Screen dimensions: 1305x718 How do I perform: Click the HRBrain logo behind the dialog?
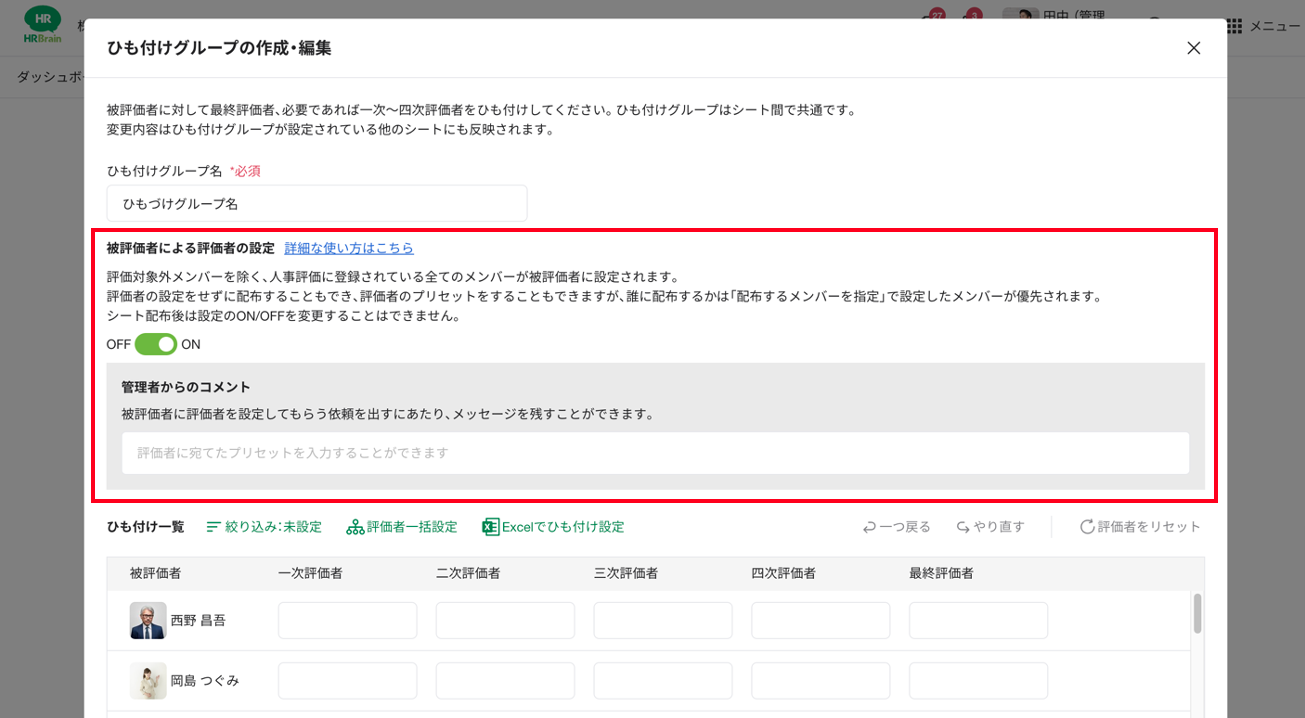pyautogui.click(x=42, y=25)
